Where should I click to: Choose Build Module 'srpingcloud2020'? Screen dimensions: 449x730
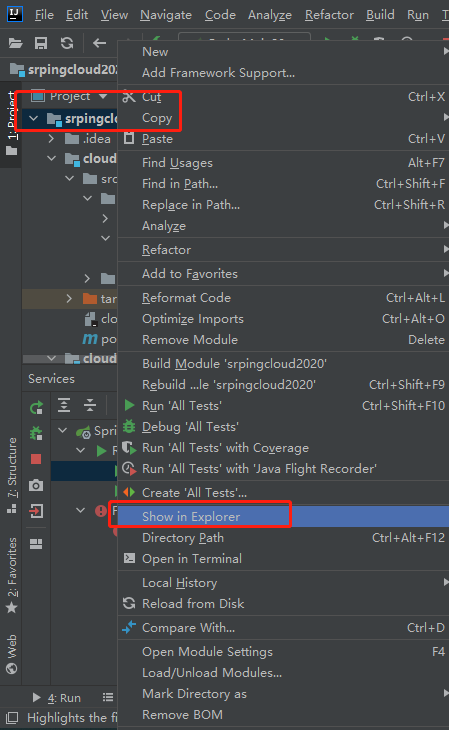283,364
